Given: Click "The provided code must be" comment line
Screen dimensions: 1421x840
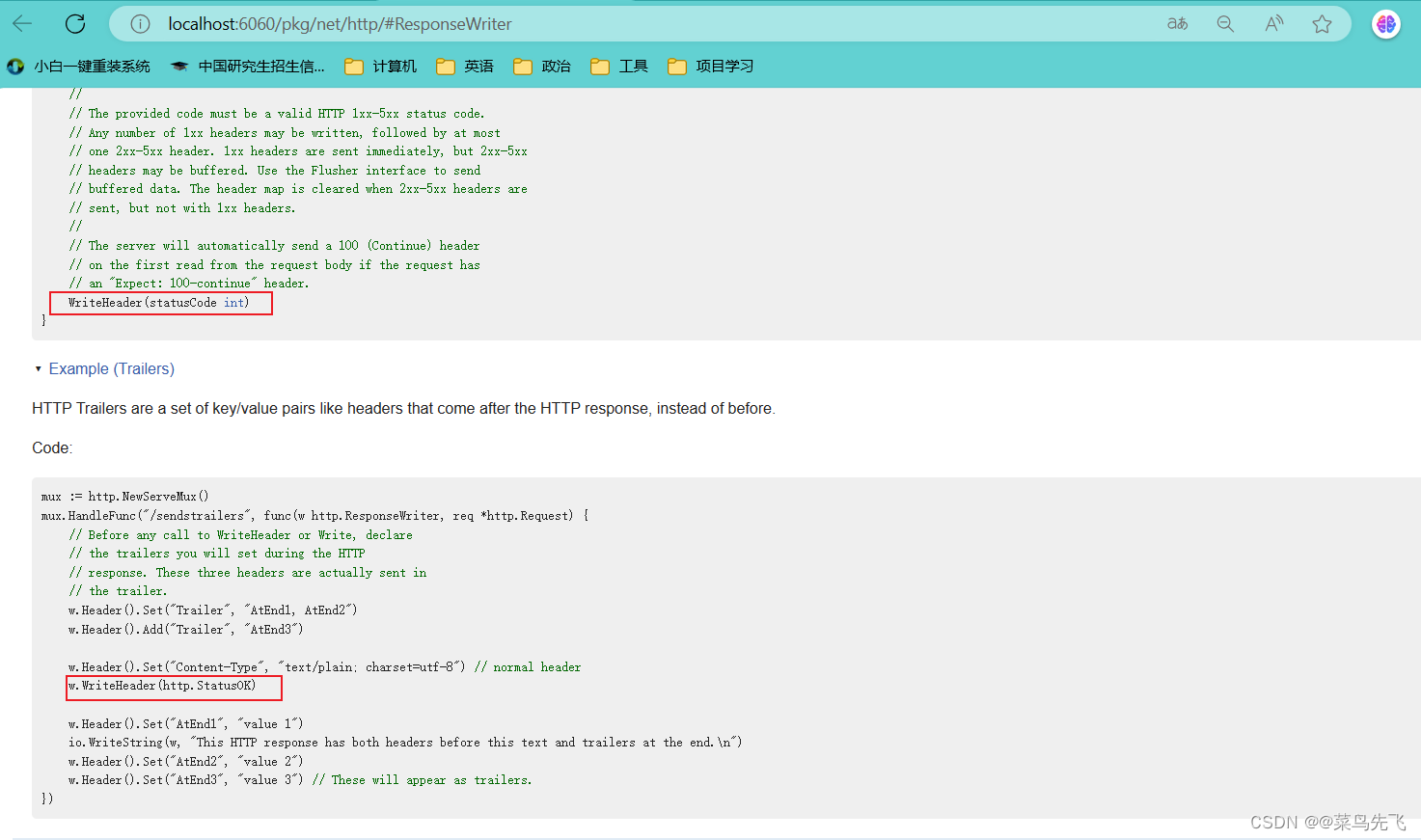Looking at the screenshot, I should [x=277, y=114].
